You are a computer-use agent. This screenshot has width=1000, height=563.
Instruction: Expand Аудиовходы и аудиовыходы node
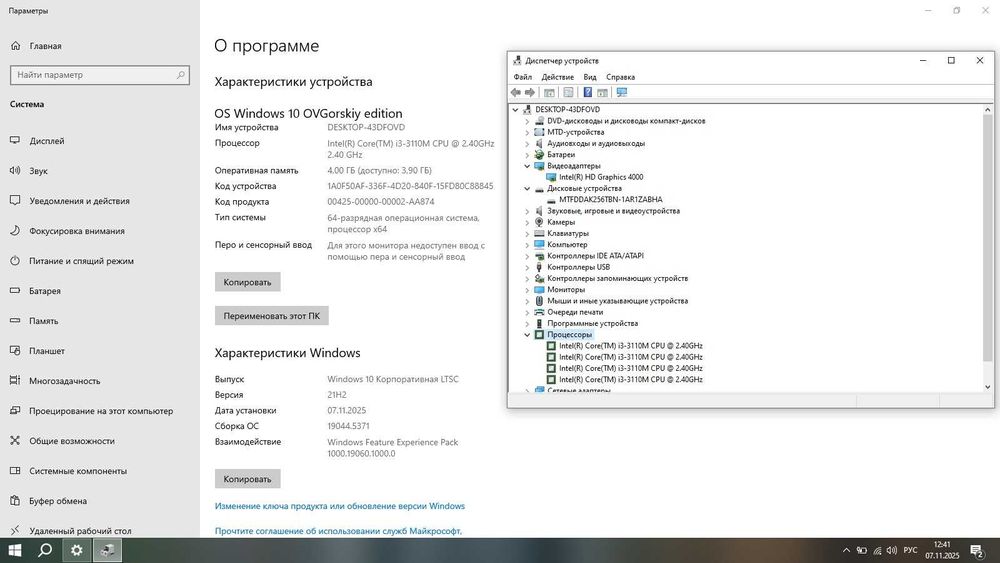pyautogui.click(x=527, y=143)
